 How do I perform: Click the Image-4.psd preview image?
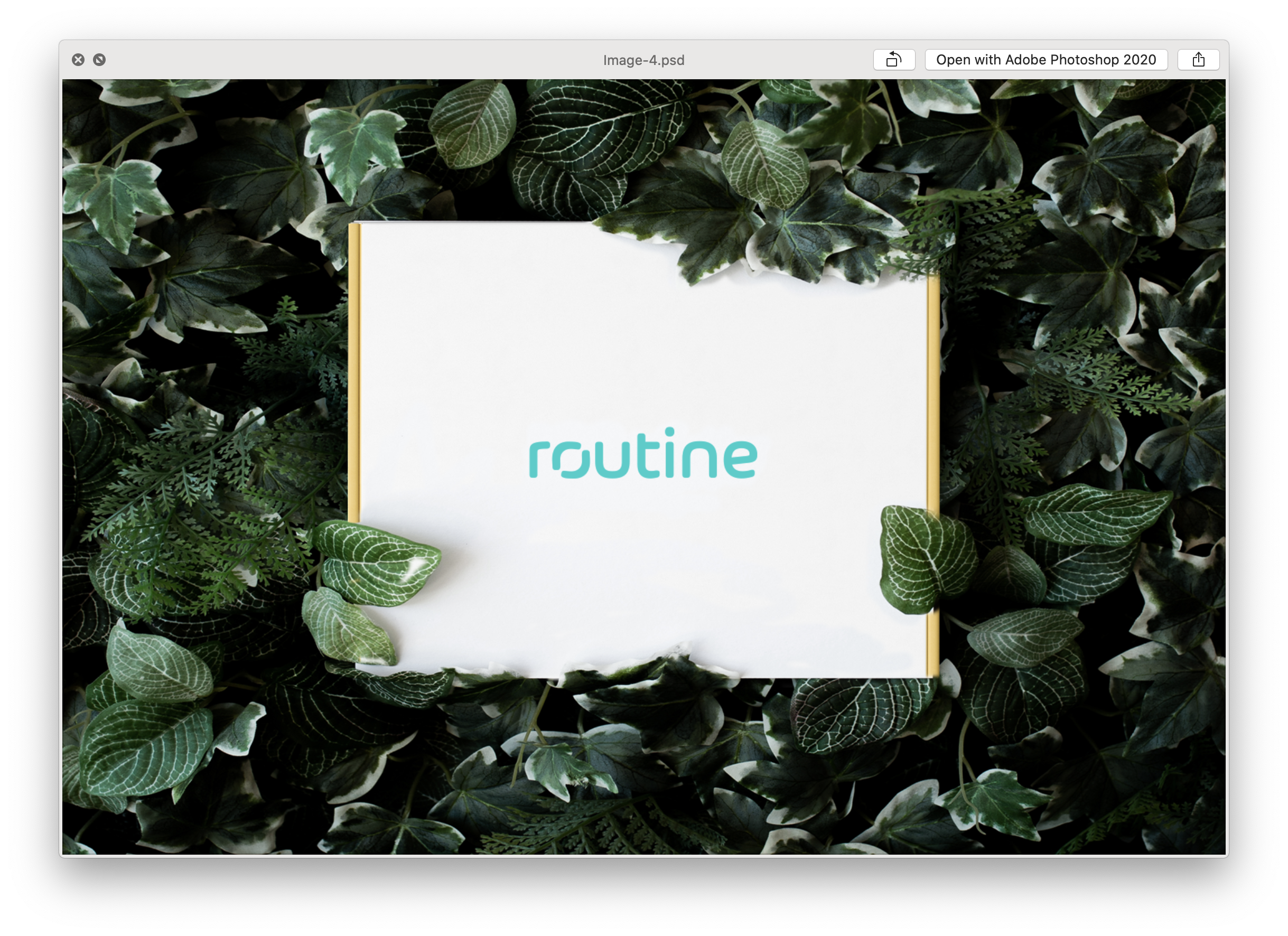(x=644, y=467)
